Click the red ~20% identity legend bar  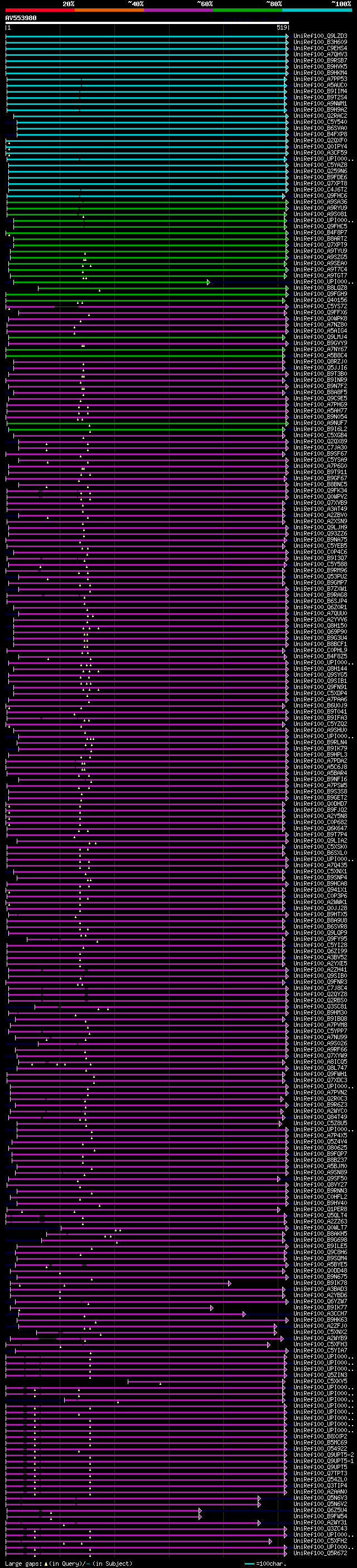pyautogui.click(x=40, y=11)
